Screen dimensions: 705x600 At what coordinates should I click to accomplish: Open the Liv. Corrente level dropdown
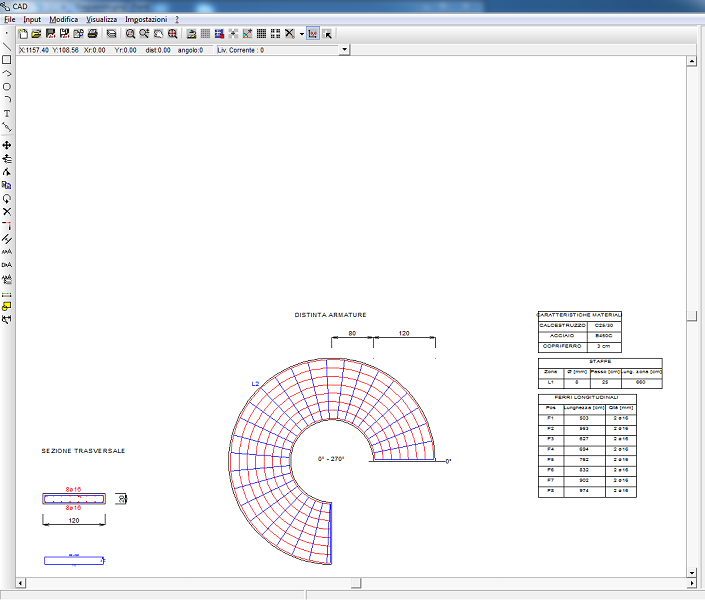pyautogui.click(x=344, y=49)
